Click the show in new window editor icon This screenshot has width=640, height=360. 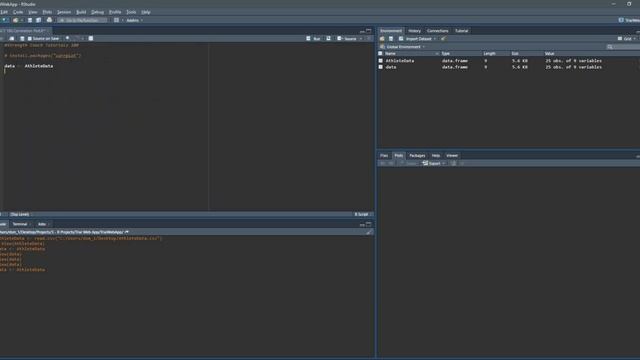[x=12, y=38]
